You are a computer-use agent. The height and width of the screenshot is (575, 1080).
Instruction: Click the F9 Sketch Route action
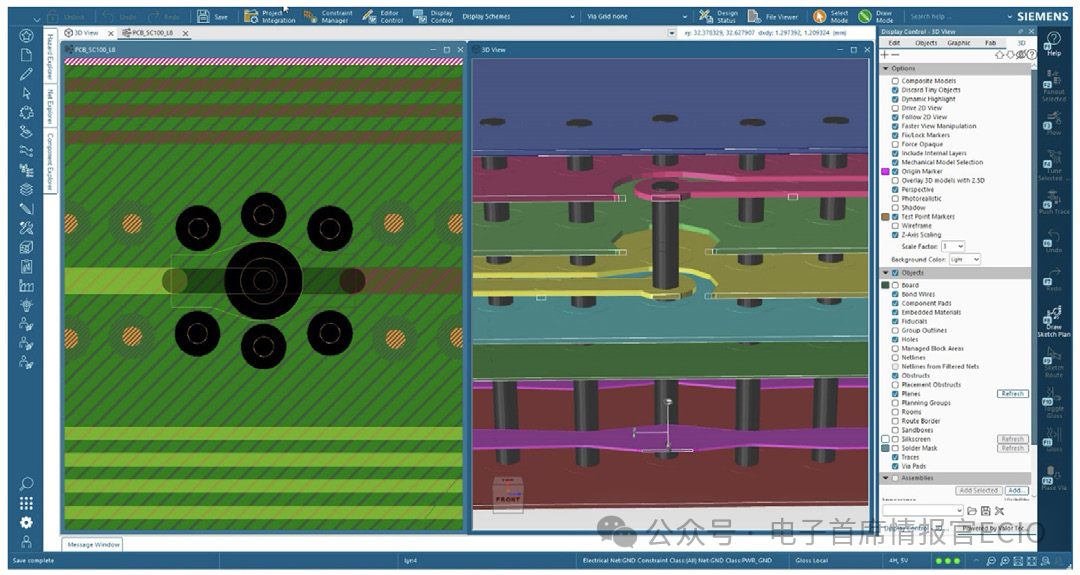coord(1053,363)
